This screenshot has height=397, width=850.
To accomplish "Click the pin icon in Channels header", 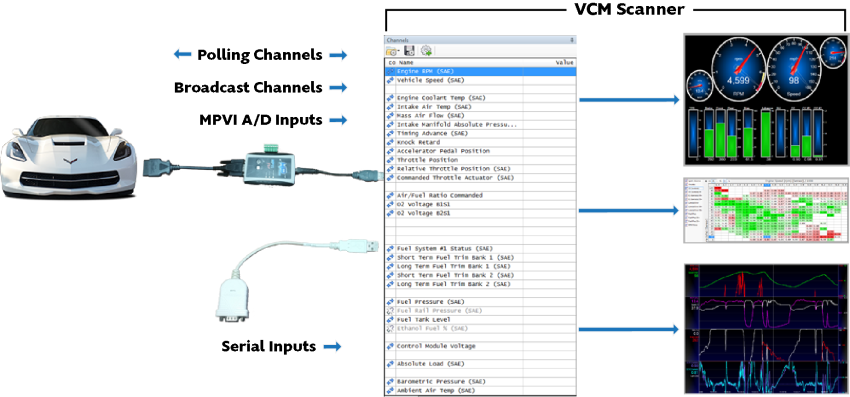I will click(572, 40).
